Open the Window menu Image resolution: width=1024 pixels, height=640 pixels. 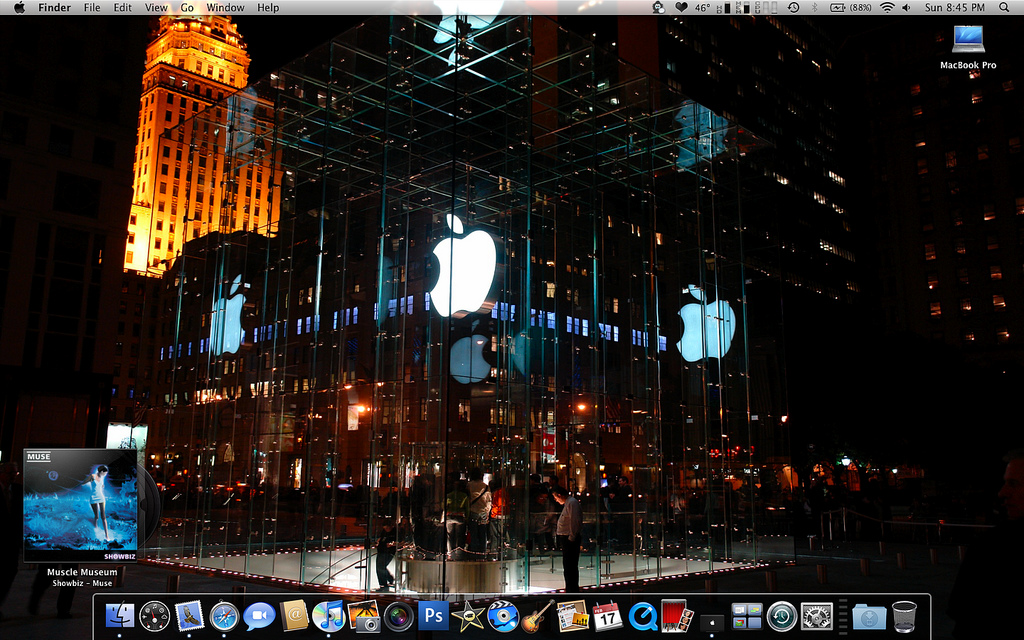[x=225, y=7]
